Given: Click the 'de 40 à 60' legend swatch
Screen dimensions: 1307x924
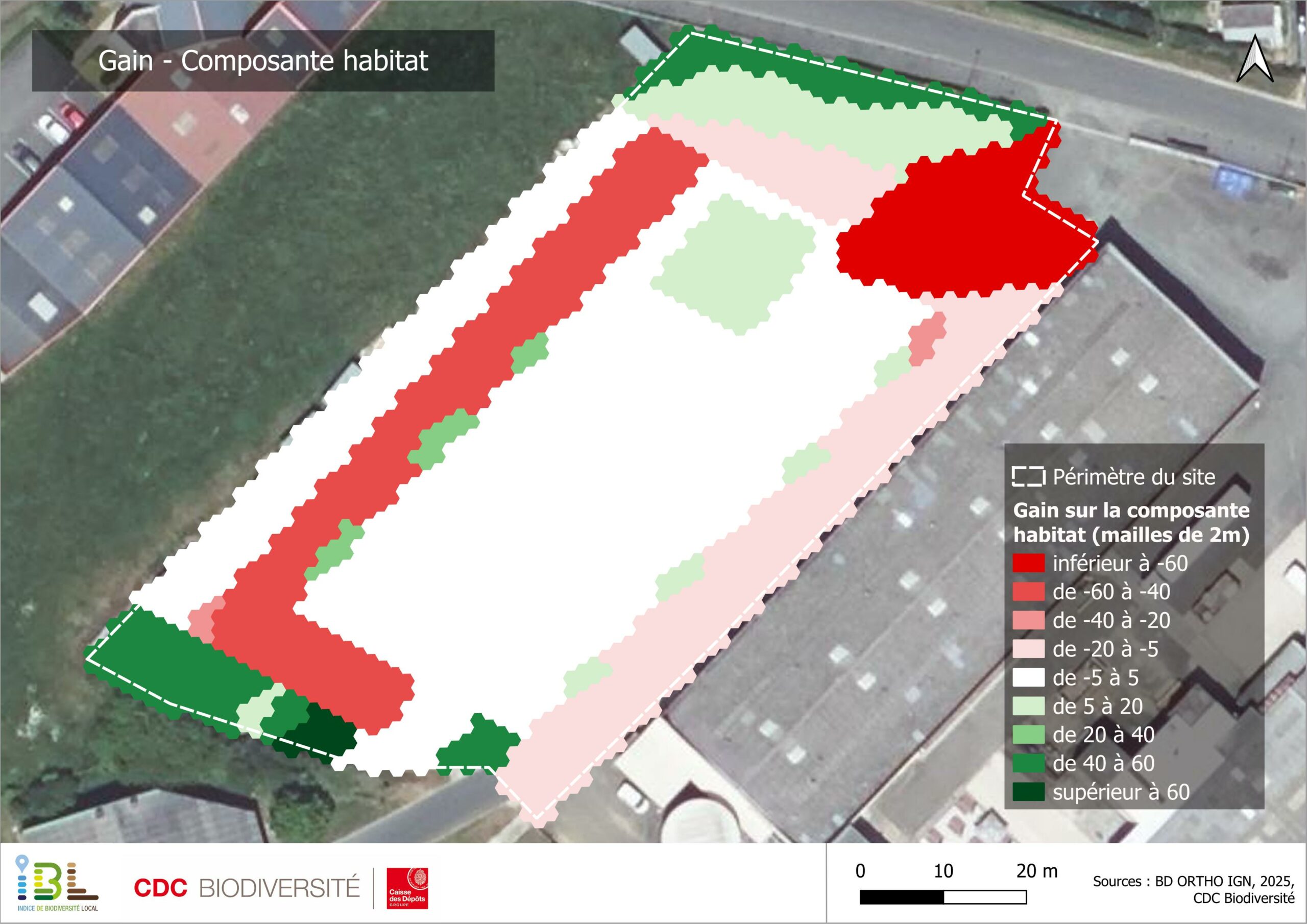Looking at the screenshot, I should 1028,763.
